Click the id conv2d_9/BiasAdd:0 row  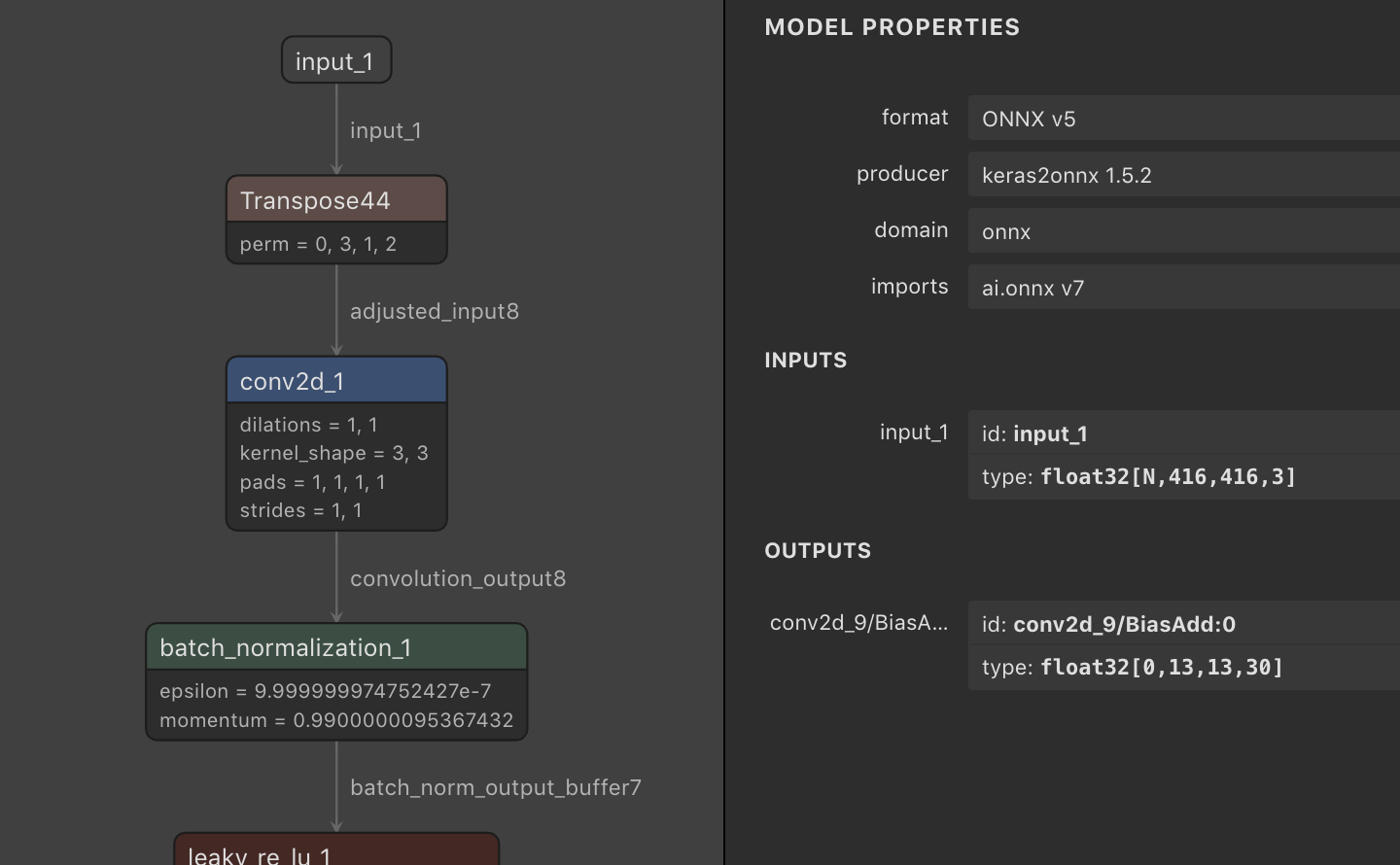(x=1184, y=623)
